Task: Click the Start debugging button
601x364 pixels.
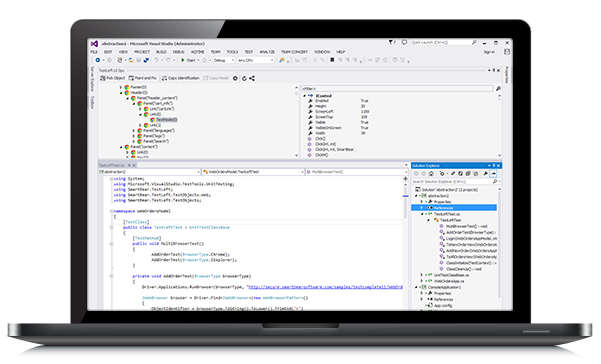Action: (x=188, y=60)
